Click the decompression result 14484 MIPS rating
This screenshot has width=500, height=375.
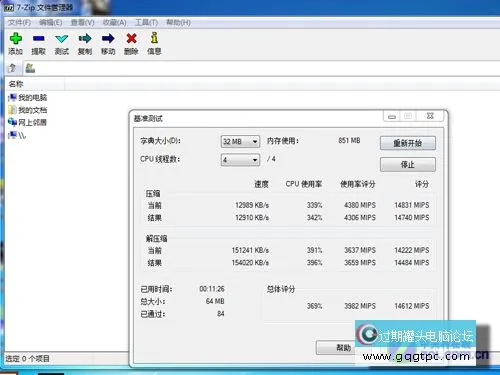coord(412,262)
